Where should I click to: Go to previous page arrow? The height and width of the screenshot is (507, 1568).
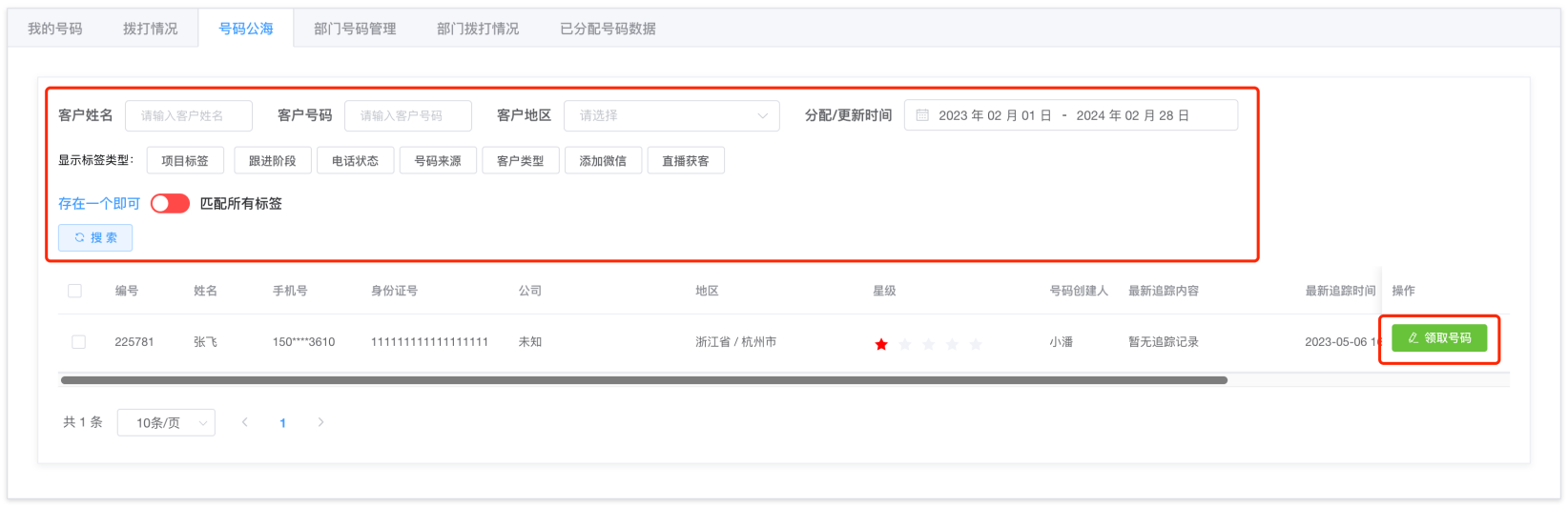click(245, 422)
